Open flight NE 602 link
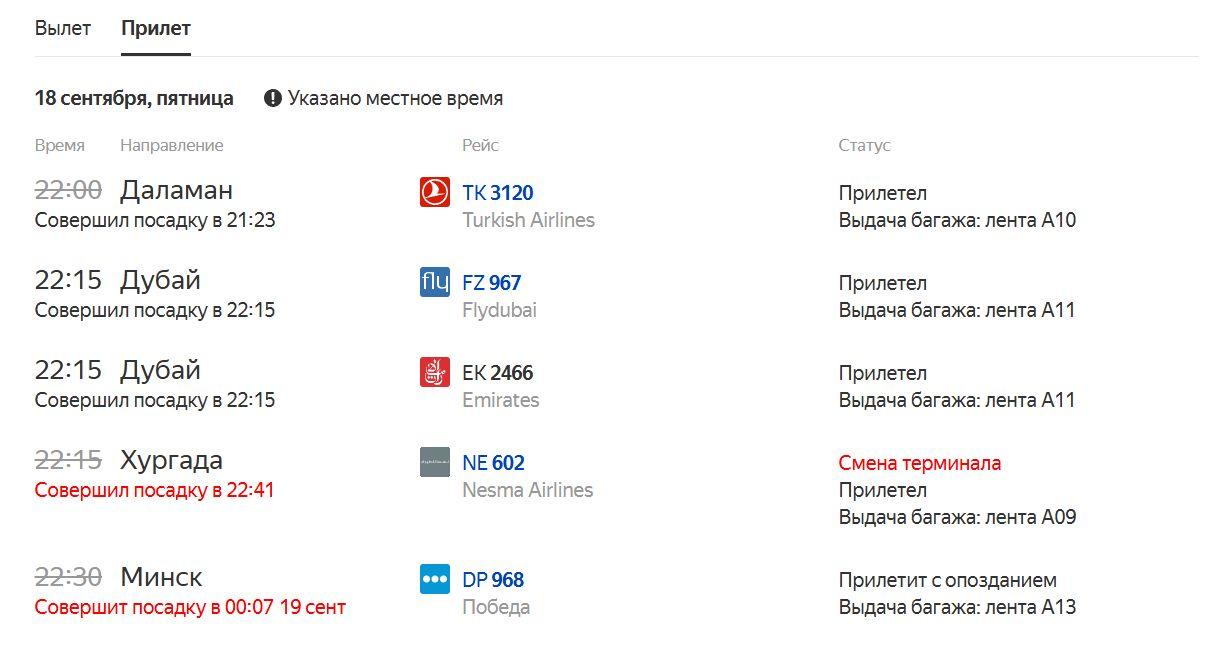Image resolution: width=1205 pixels, height=650 pixels. [493, 463]
